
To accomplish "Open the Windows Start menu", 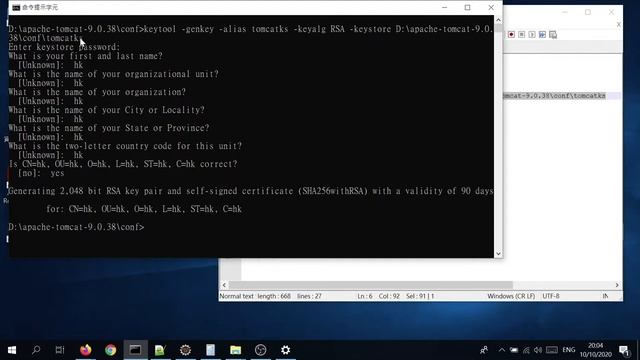I will (x=12, y=350).
